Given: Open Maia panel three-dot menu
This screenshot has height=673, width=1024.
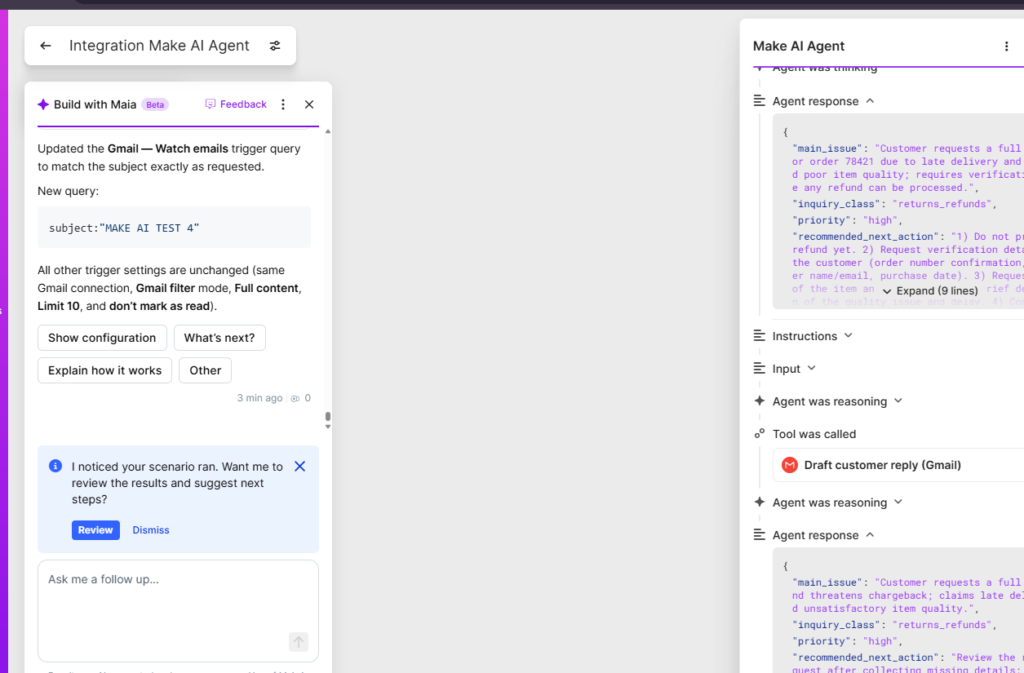Looking at the screenshot, I should [x=283, y=104].
